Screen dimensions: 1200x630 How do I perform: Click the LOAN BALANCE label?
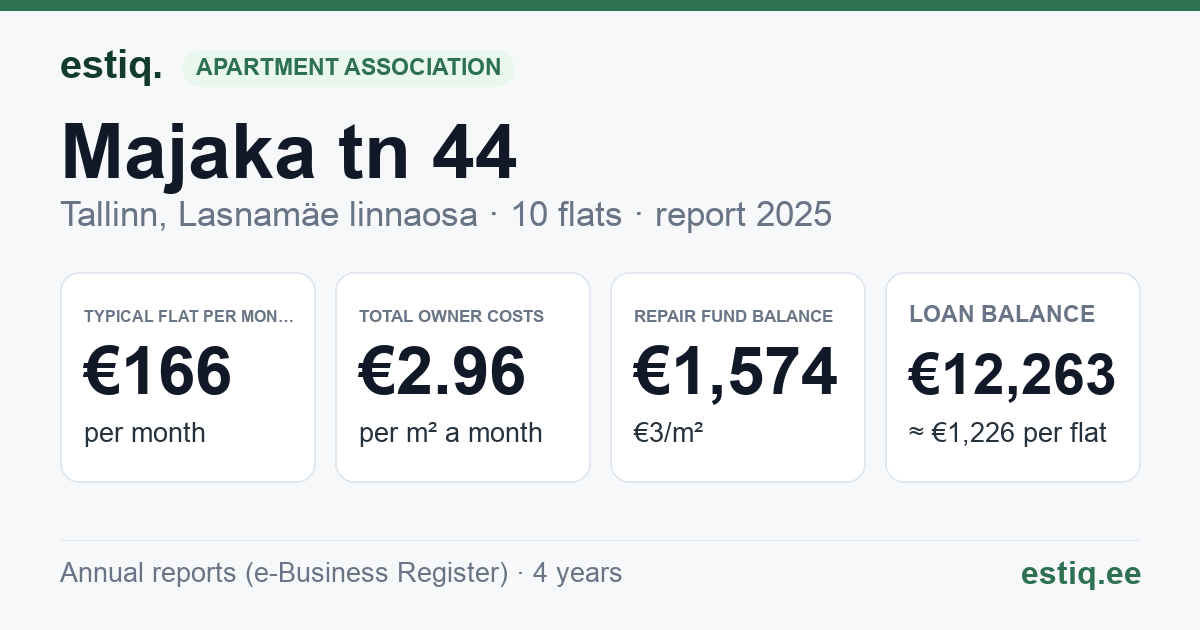point(1002,314)
